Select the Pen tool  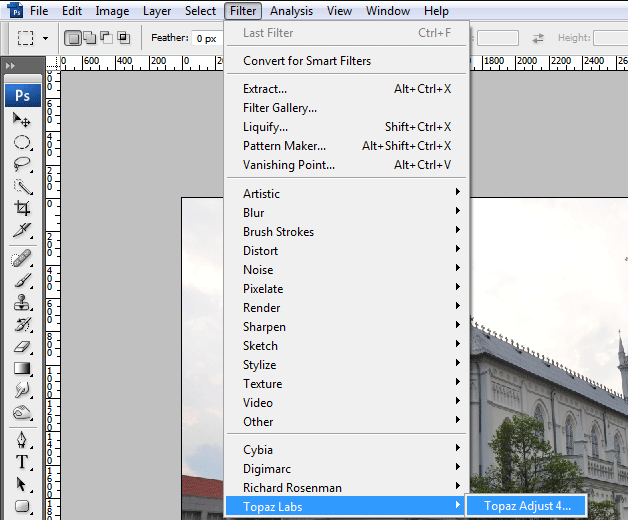[x=22, y=439]
